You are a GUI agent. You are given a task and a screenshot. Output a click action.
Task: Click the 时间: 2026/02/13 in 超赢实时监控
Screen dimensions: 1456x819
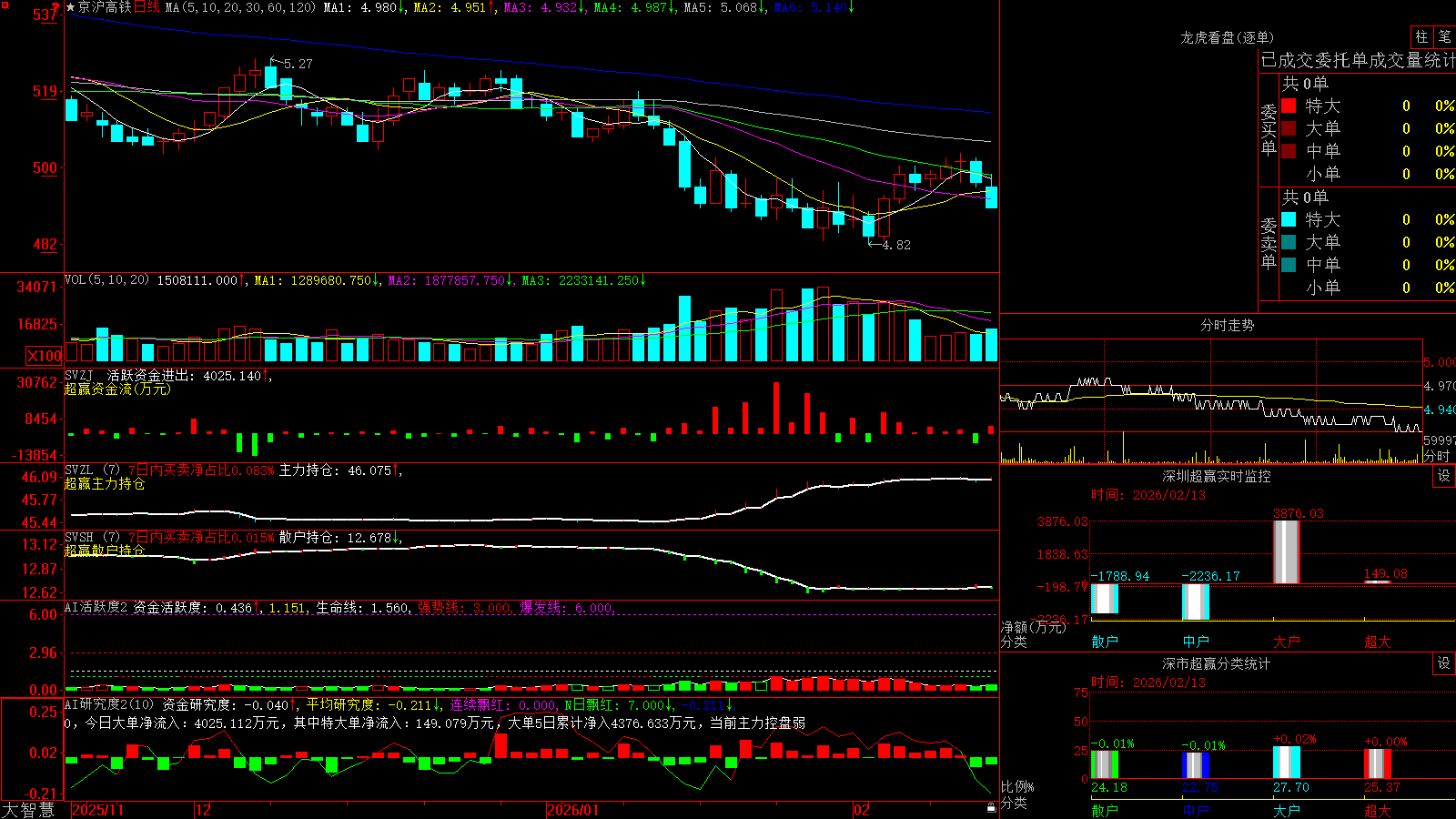coord(1148,495)
